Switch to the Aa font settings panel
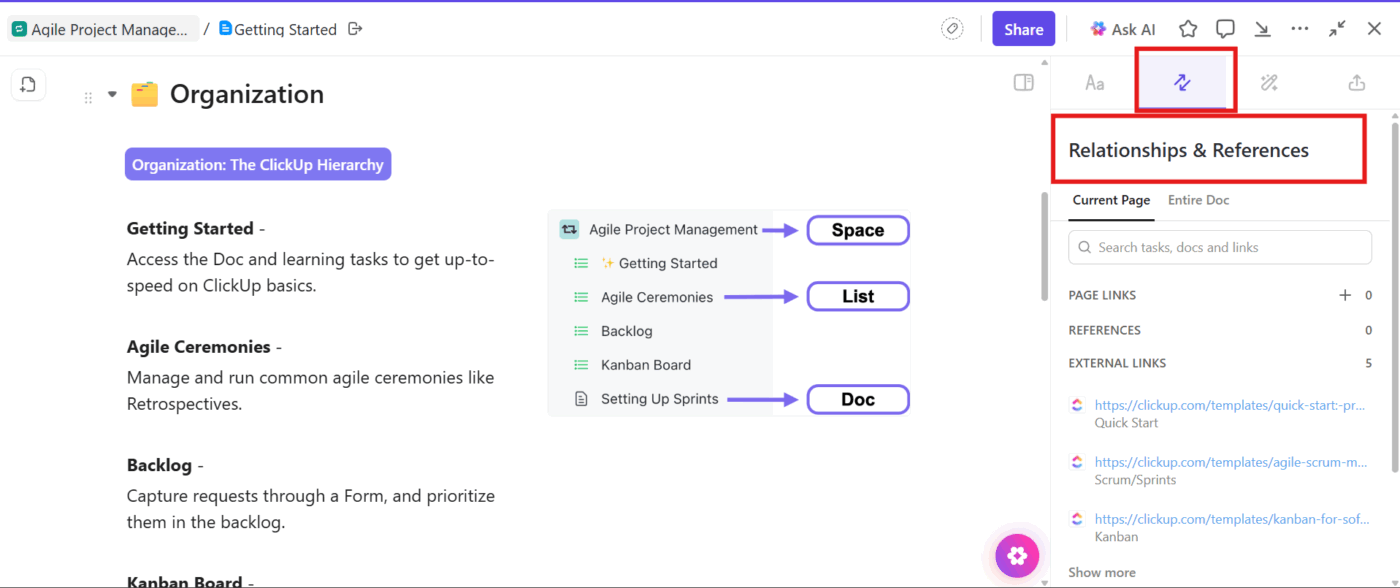Viewport: 1400px width, 588px height. (1094, 82)
